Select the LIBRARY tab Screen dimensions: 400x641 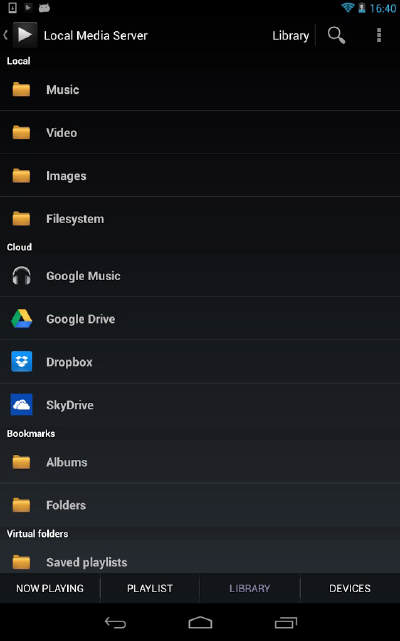point(249,588)
